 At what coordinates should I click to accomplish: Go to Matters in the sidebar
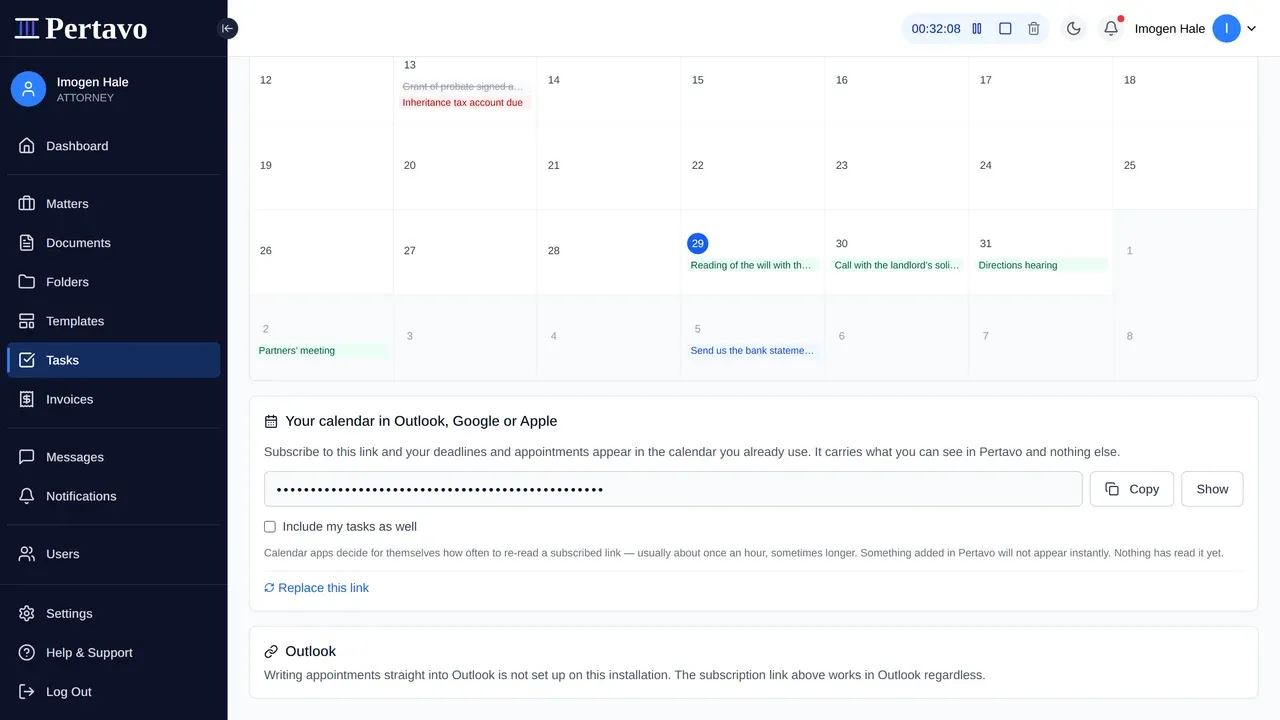click(x=114, y=204)
